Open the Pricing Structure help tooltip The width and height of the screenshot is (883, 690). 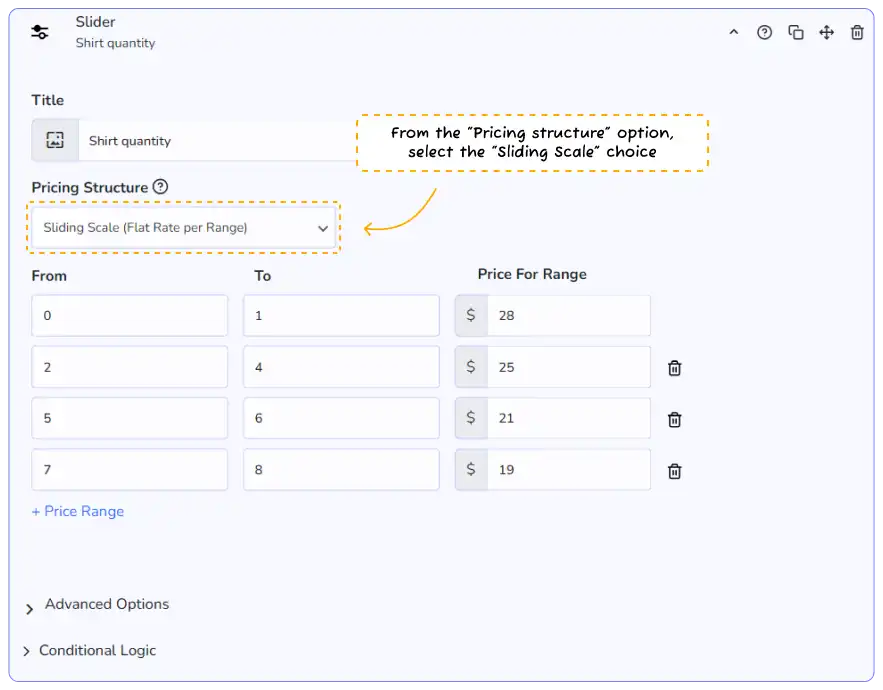[x=161, y=187]
